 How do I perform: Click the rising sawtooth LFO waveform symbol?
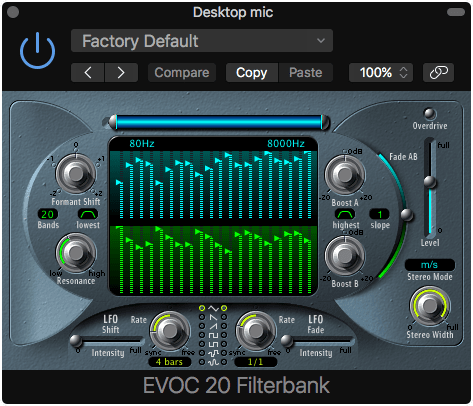click(x=213, y=326)
